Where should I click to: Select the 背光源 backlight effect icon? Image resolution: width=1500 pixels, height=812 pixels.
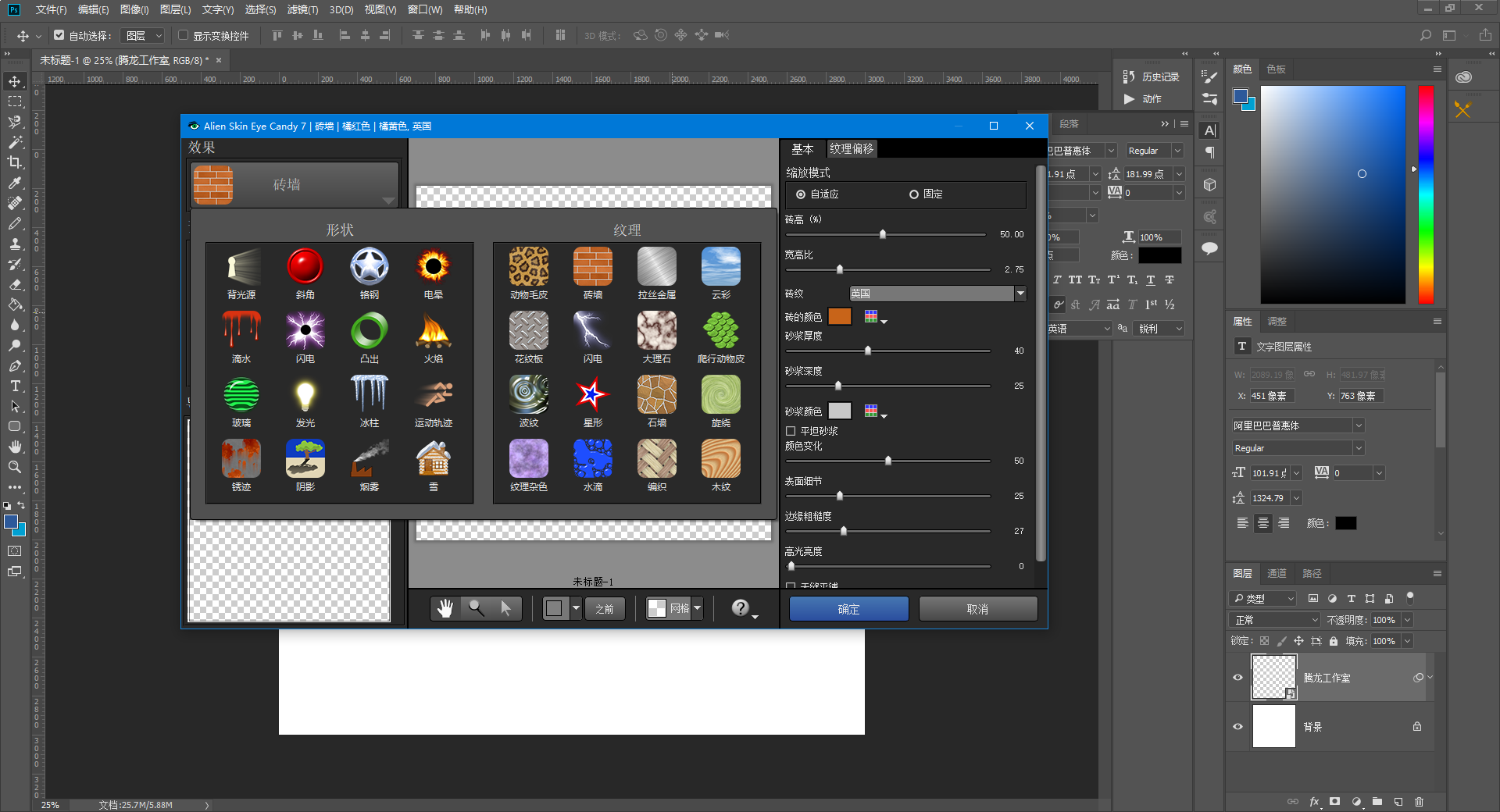(x=241, y=267)
